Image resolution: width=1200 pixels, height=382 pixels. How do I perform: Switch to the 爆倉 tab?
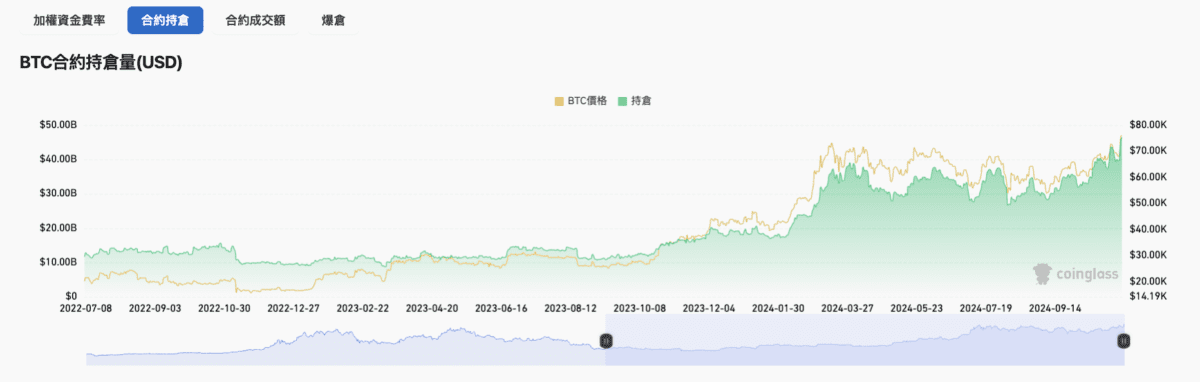pyautogui.click(x=334, y=20)
